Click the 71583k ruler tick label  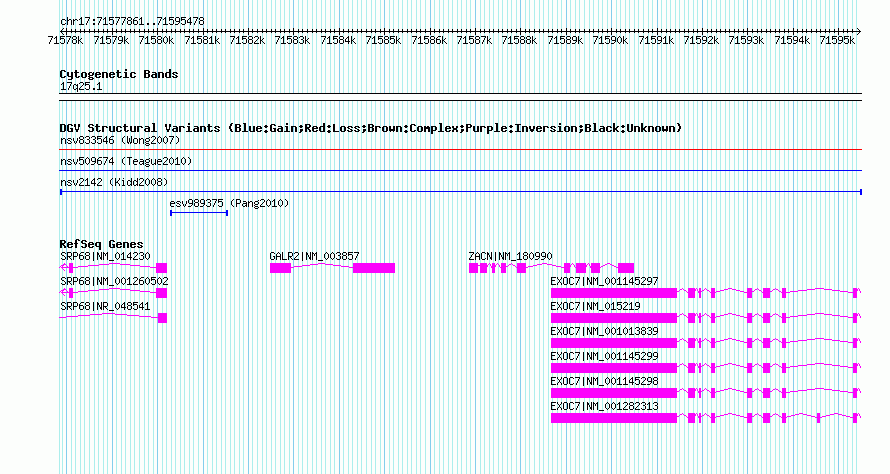292,41
